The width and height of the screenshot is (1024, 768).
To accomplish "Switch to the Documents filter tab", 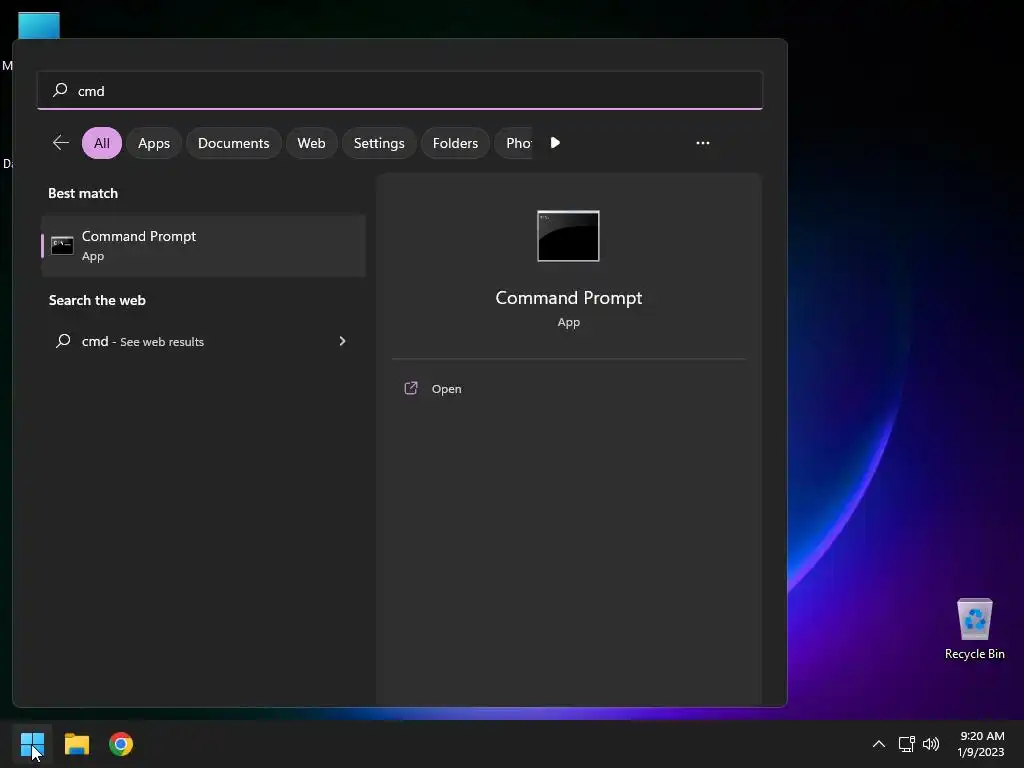I will click(233, 143).
